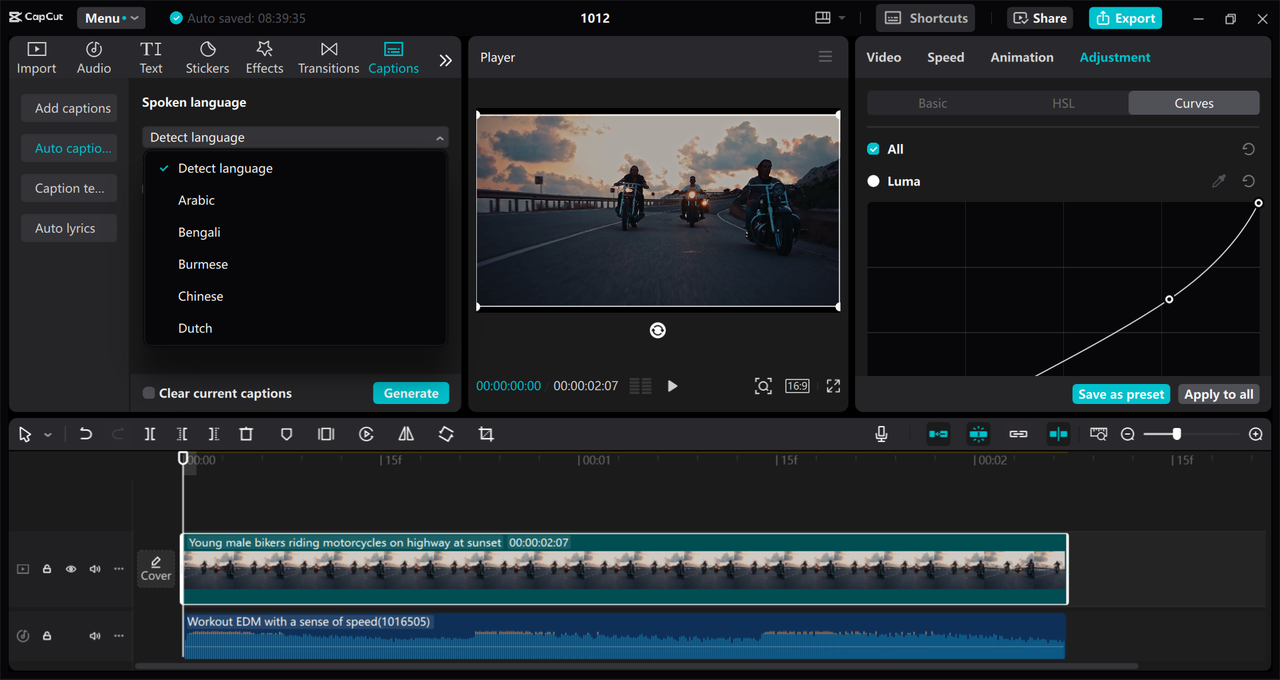The width and height of the screenshot is (1280, 680).
Task: Expand more tabs with double chevron
Action: click(x=445, y=60)
